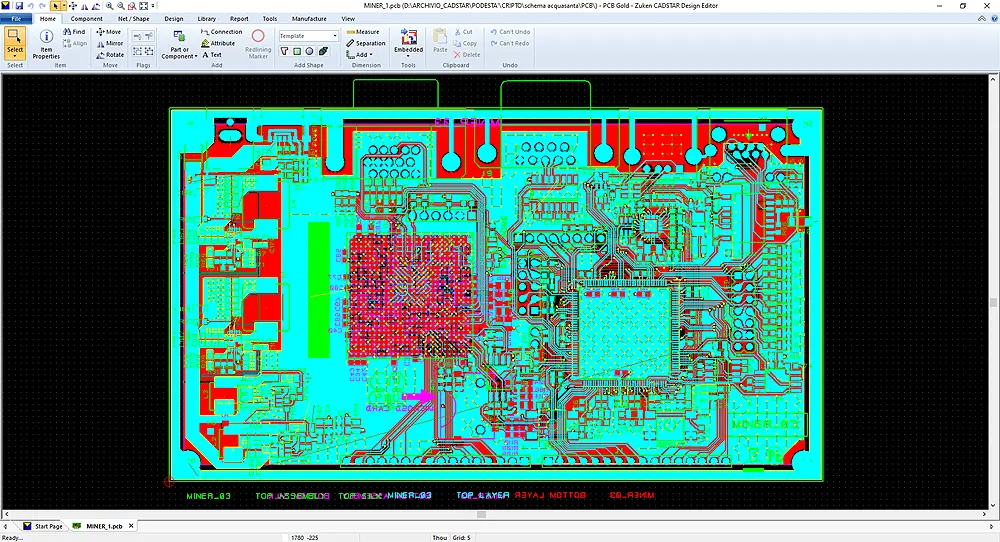Click the Save icon in quick access toolbar

click(x=19, y=6)
